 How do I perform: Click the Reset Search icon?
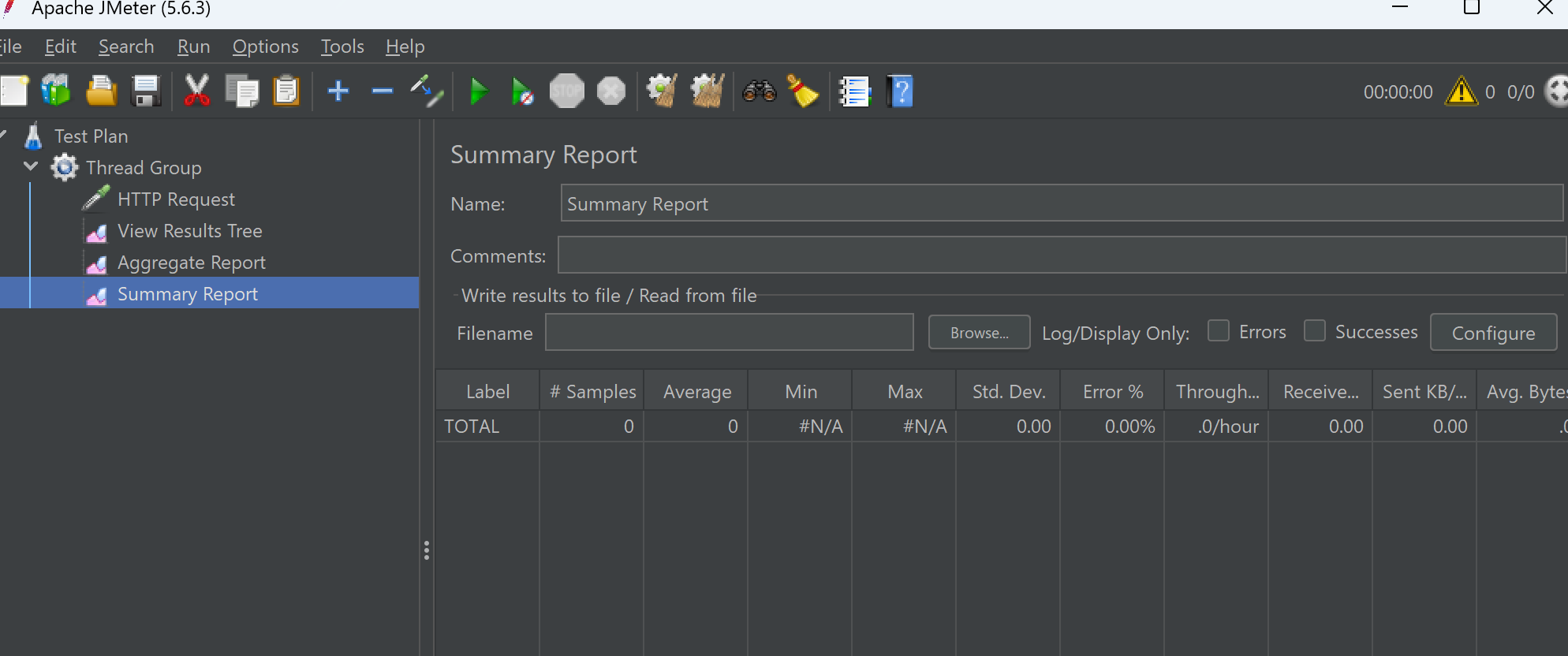coord(803,91)
